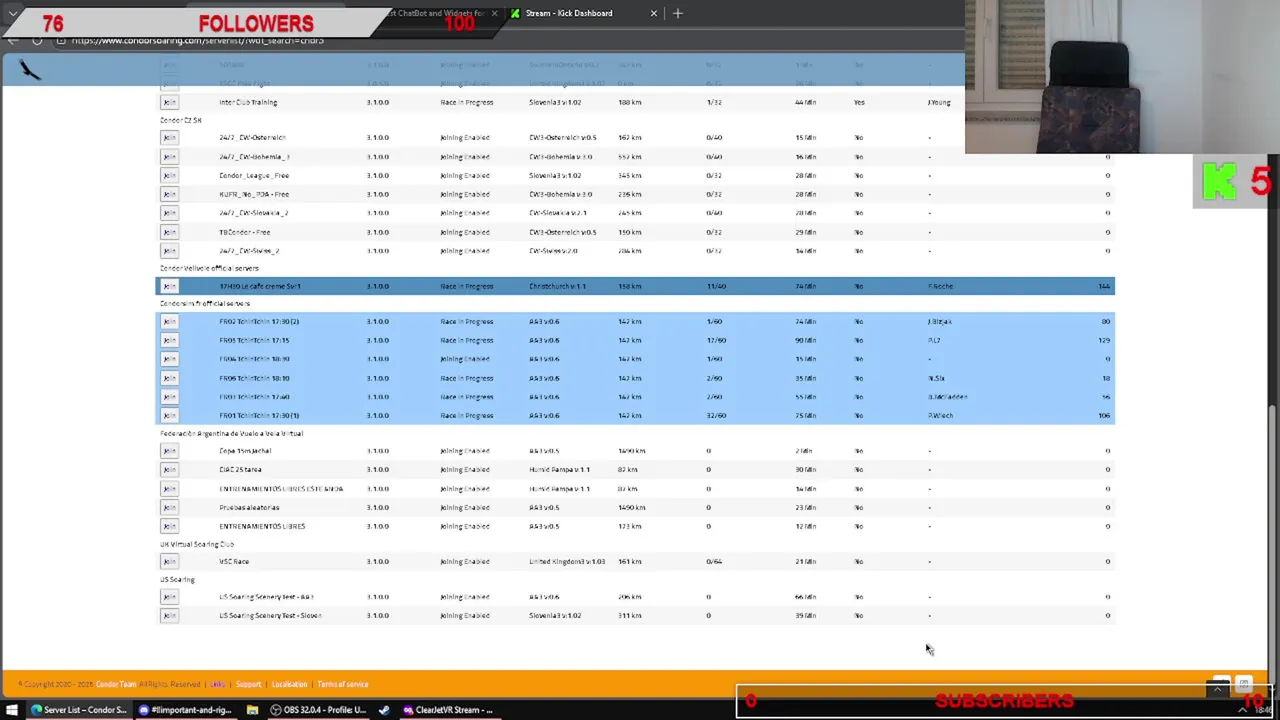Join the ENTRENAMIENTOS LIBRES server
Image resolution: width=1280 pixels, height=720 pixels.
tap(169, 526)
